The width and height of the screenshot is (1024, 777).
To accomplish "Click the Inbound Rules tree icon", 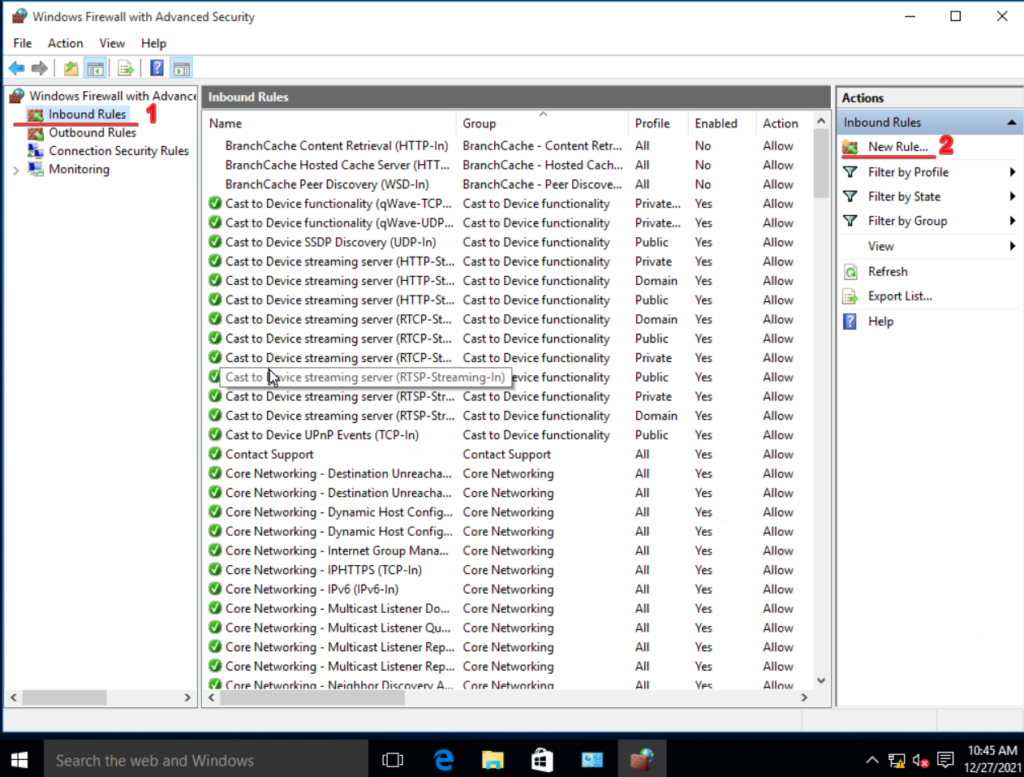I will [36, 115].
